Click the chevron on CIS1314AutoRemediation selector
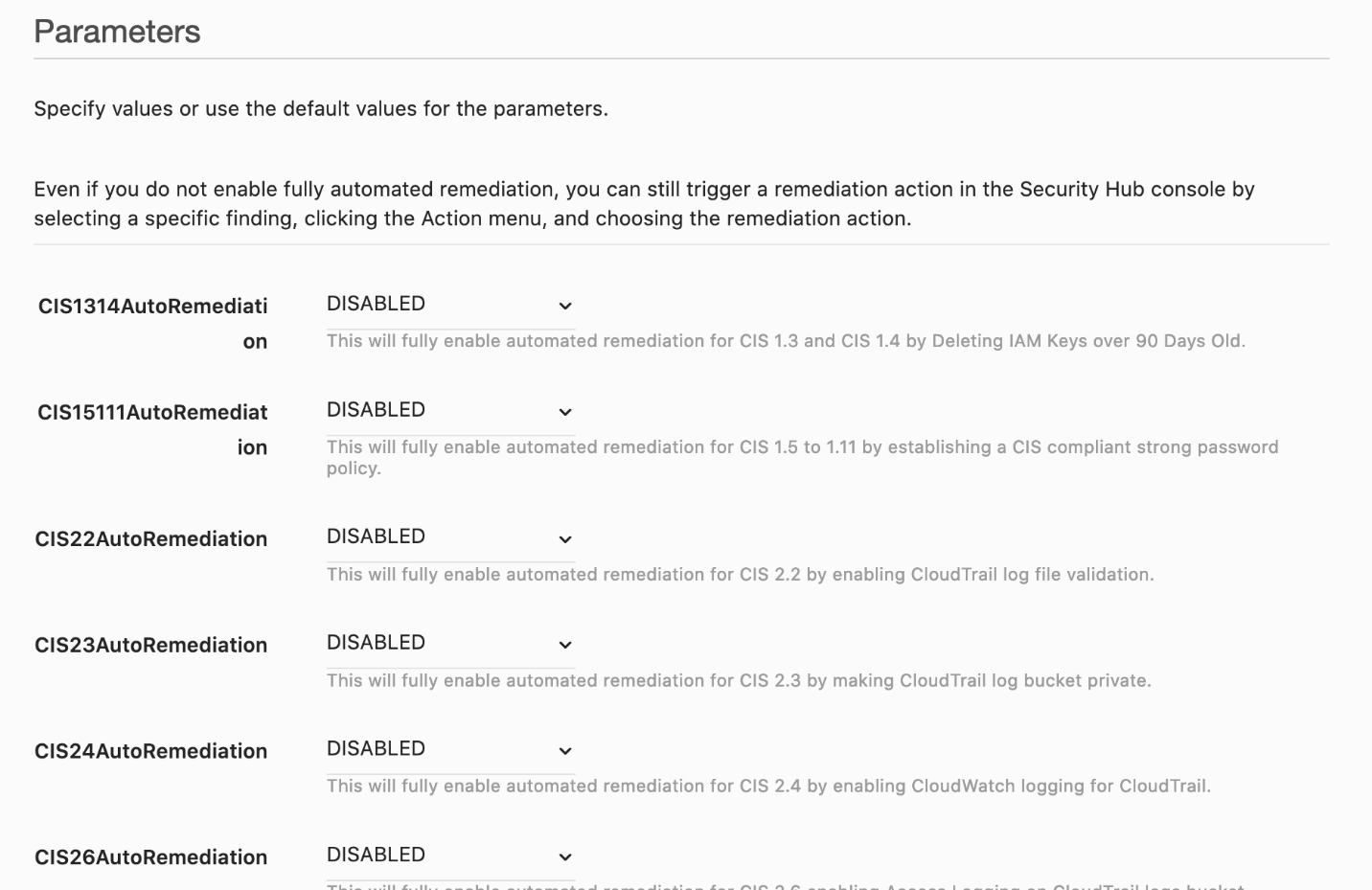The image size is (1372, 890). pos(565,306)
